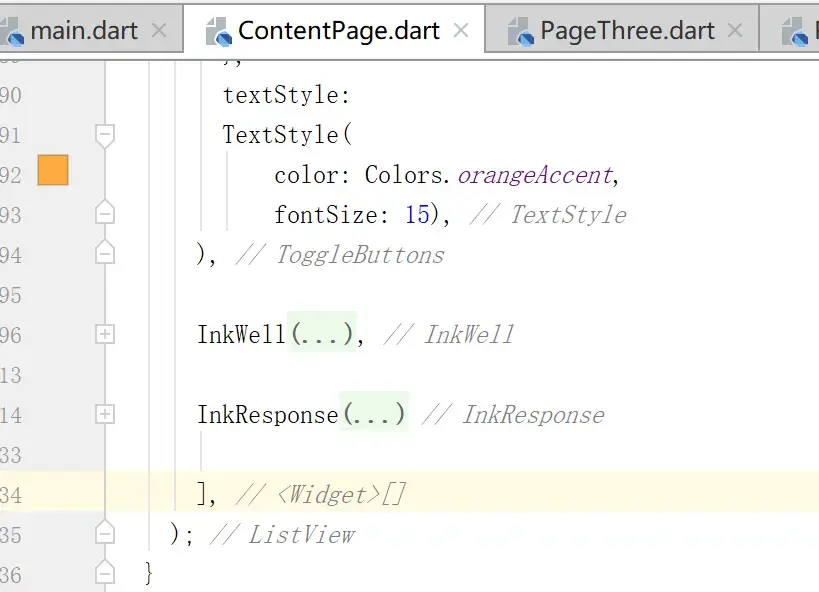The width and height of the screenshot is (819, 592).
Task: Click the Dart file icon on ContentPage.dart tab
Action: [x=218, y=31]
